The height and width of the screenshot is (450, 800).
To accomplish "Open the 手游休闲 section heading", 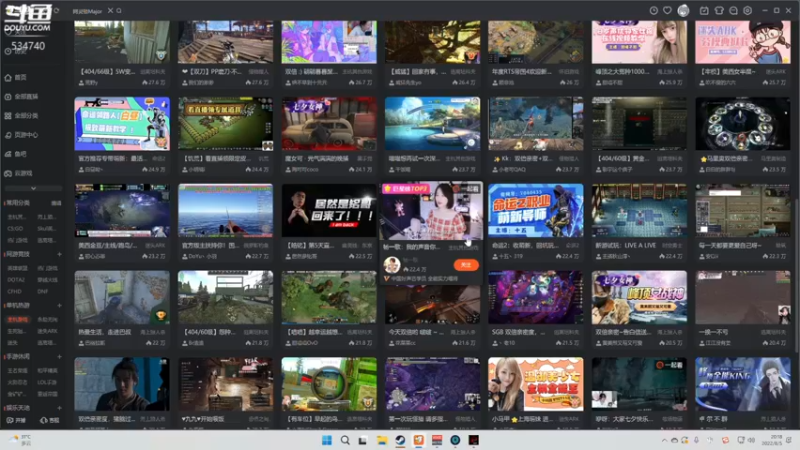I will (18, 357).
